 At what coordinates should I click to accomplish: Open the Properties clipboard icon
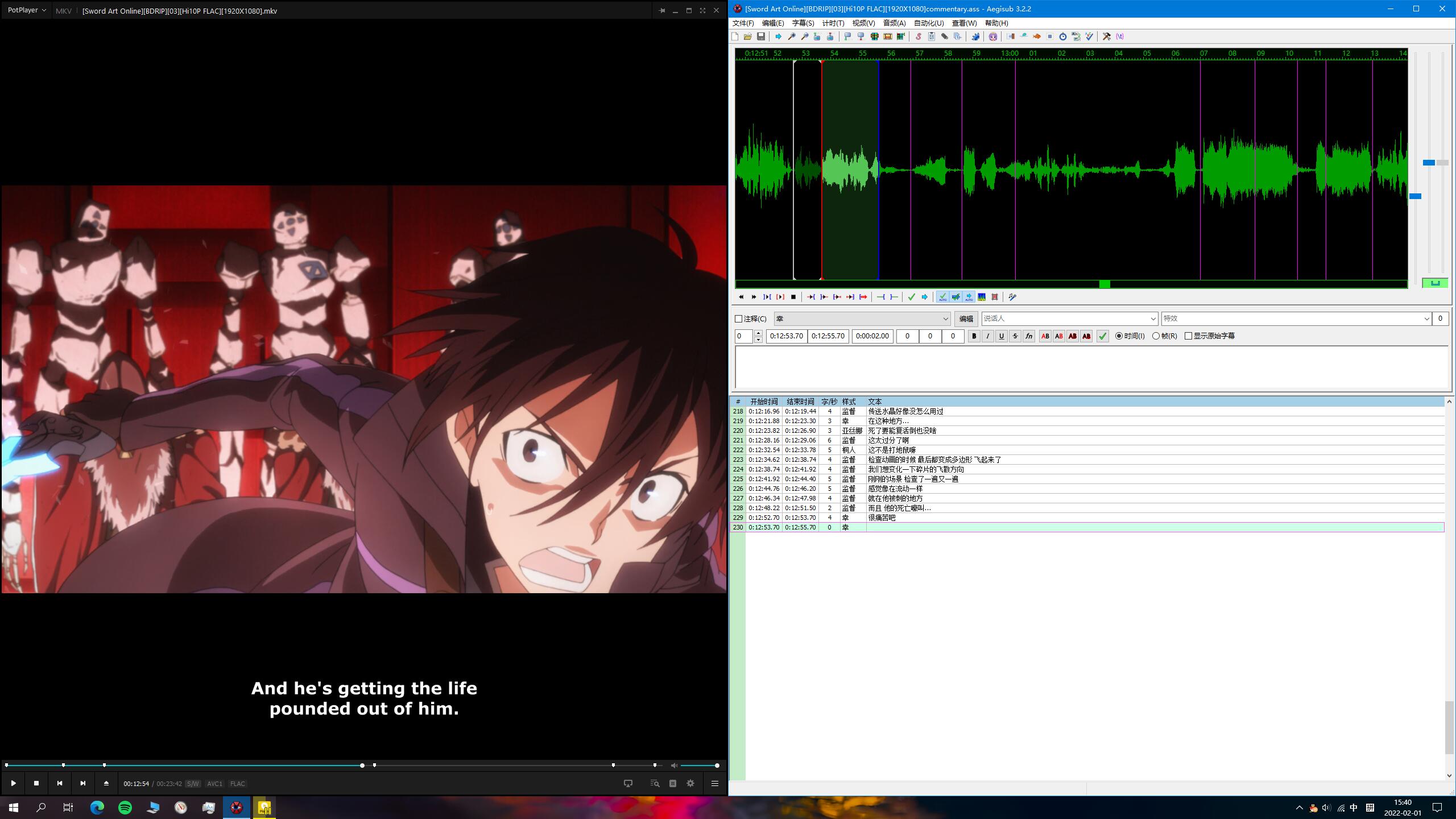coord(932,36)
